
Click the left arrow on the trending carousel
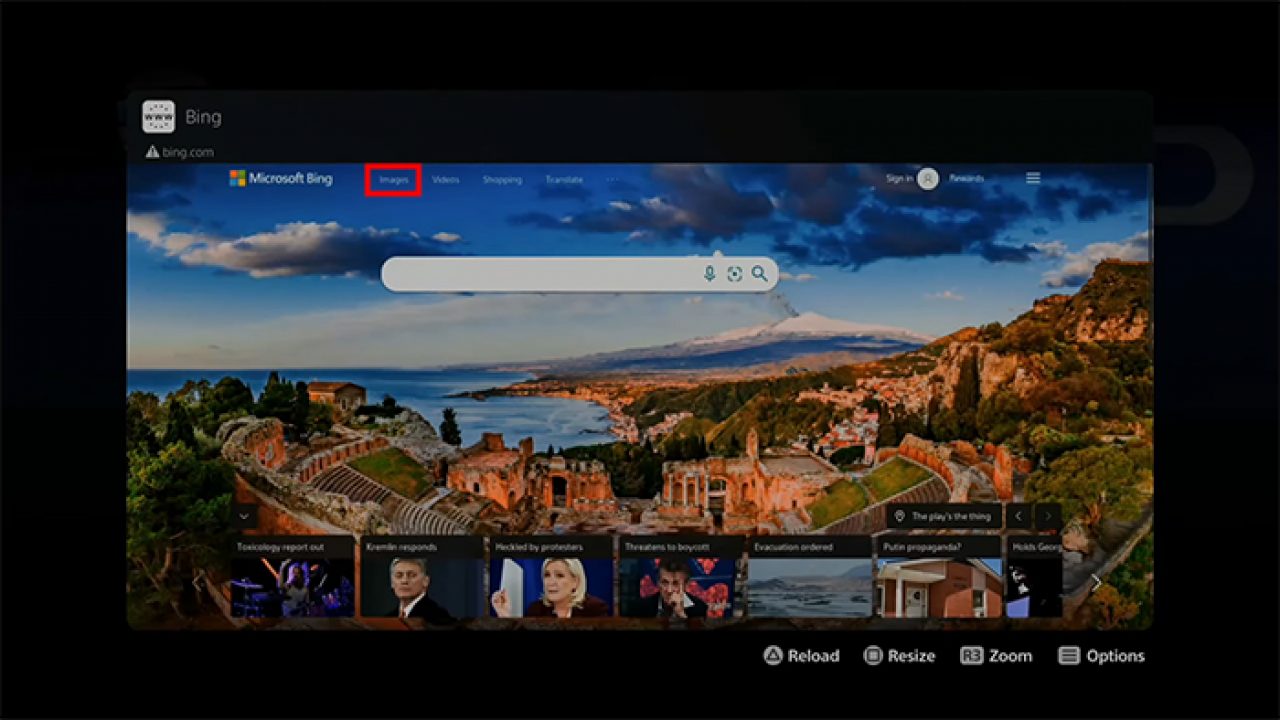point(1017,516)
